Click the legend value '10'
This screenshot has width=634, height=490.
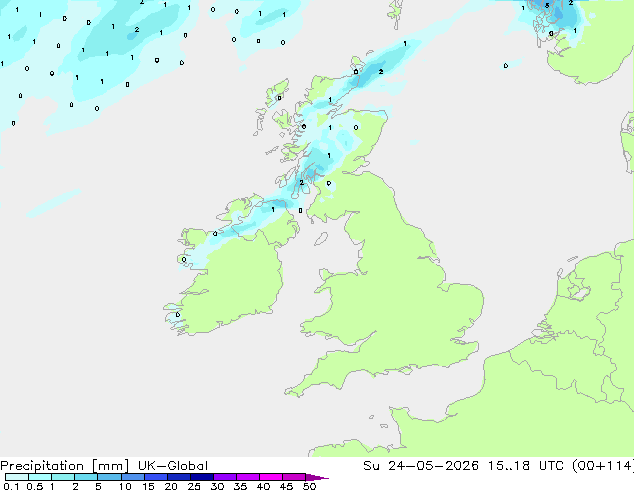coord(125,486)
